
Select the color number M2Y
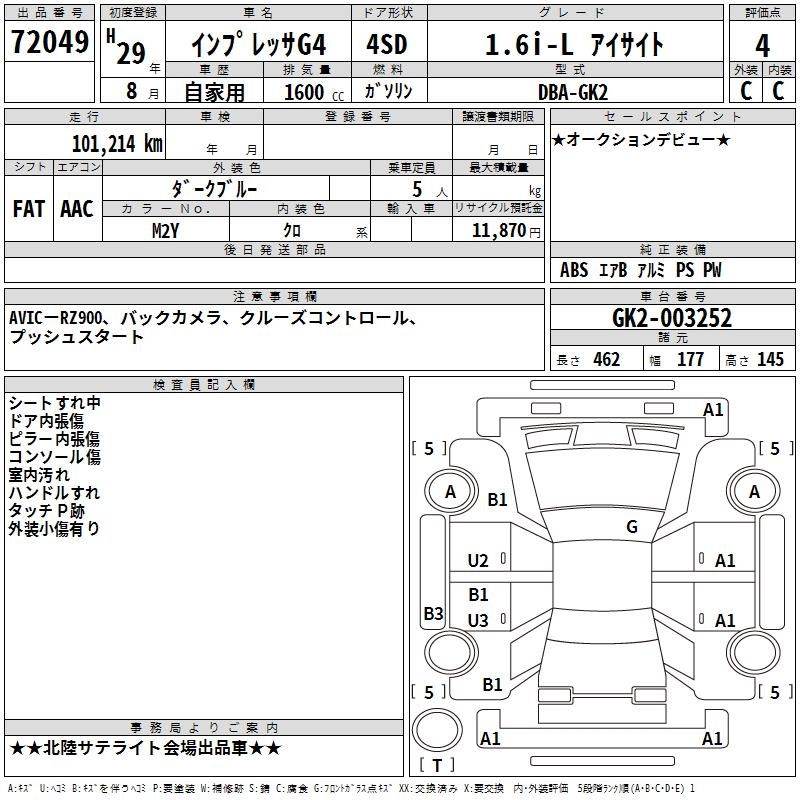coord(165,231)
